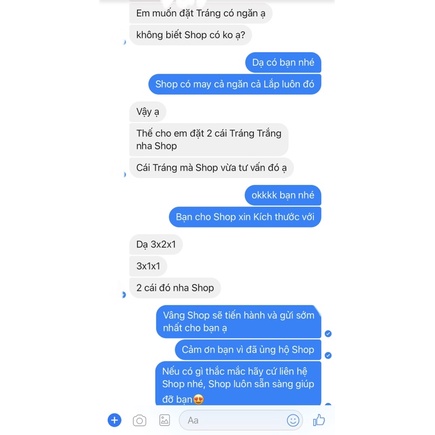Click the Aa message input field

(241, 420)
